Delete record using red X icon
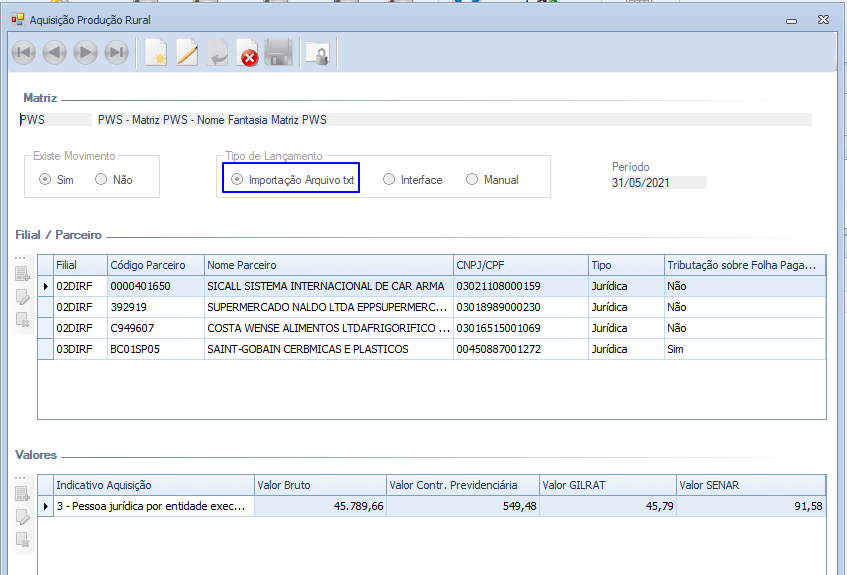Image resolution: width=847 pixels, height=575 pixels. coord(248,53)
